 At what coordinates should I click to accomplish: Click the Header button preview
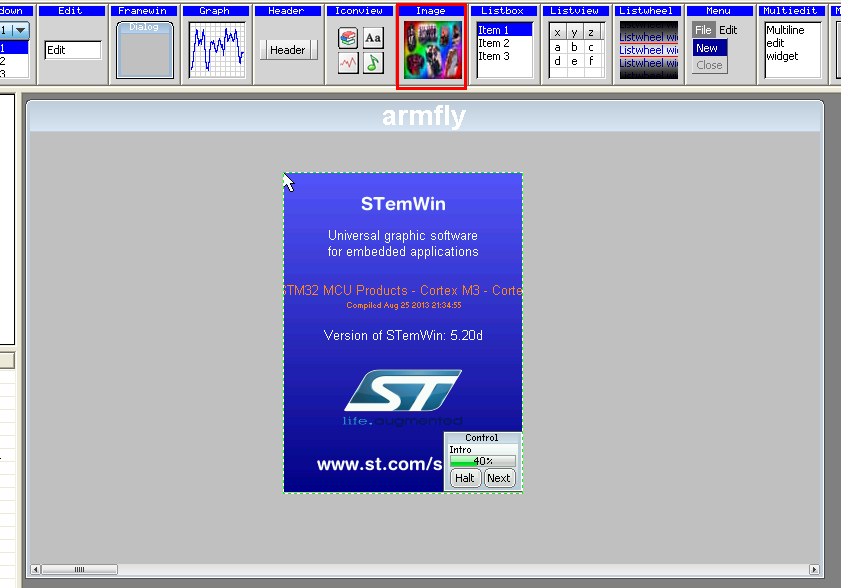tap(287, 50)
